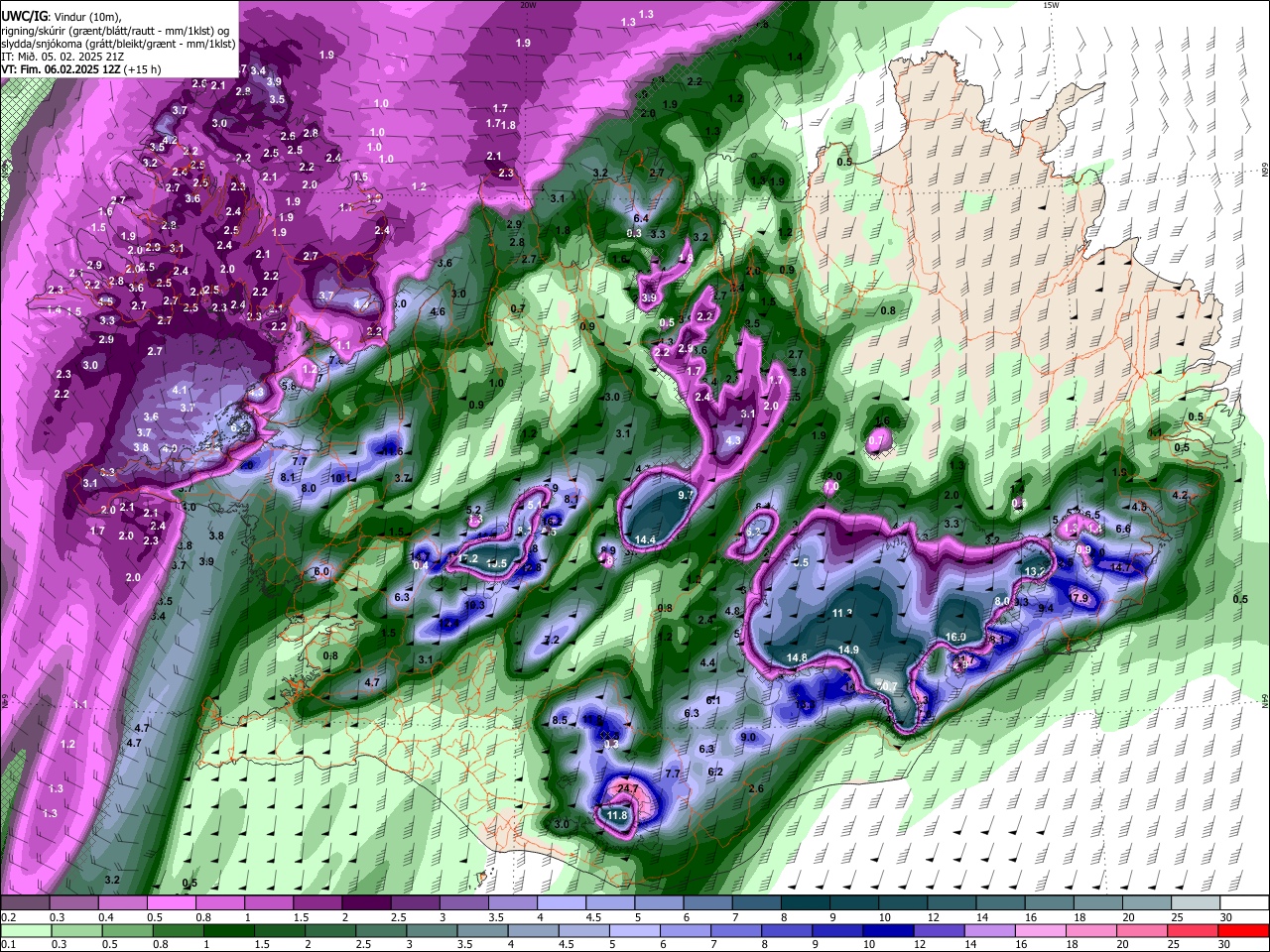Click the 11.8 value below 24.7

pos(617,816)
